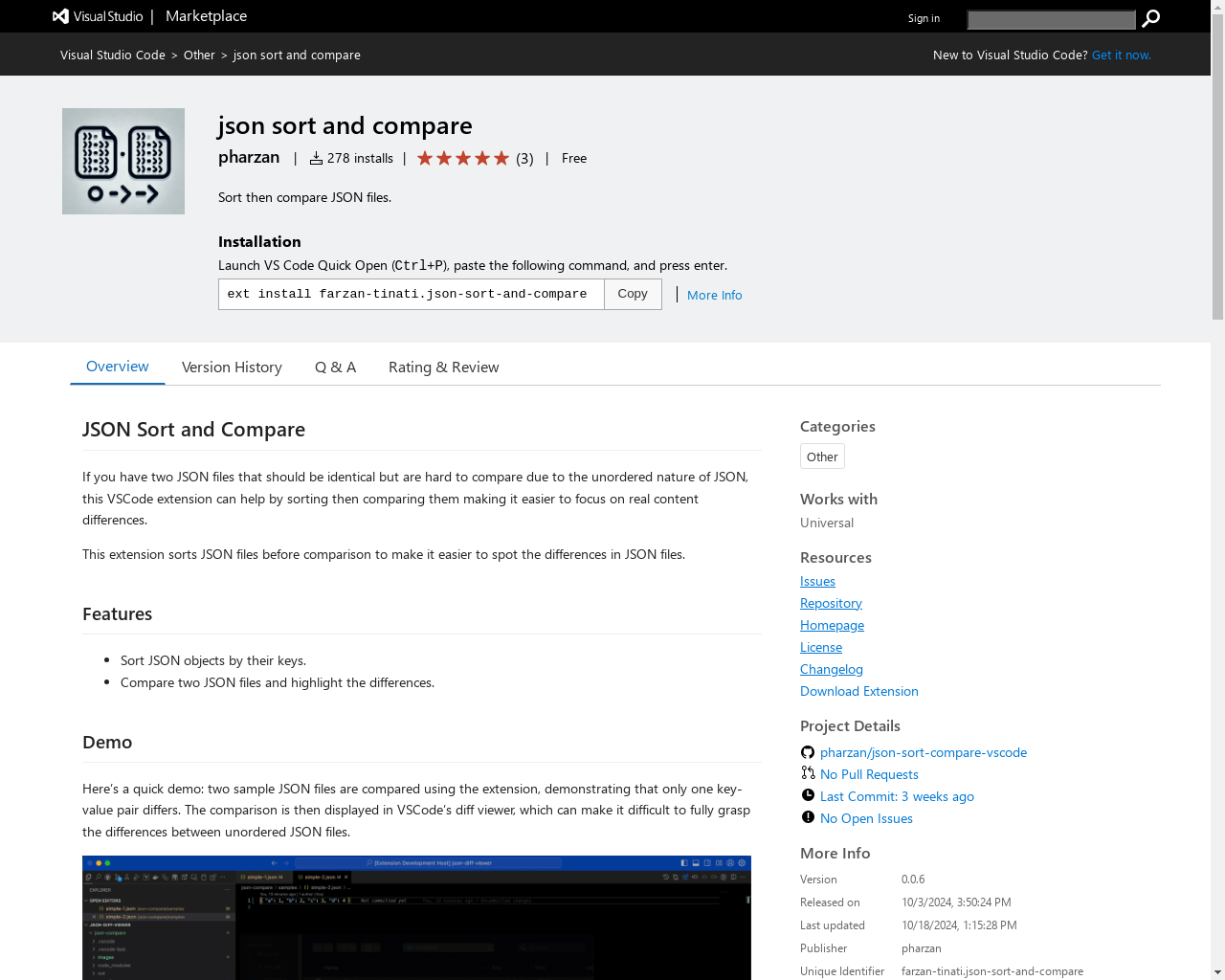
Task: Open the License link
Action: 821,647
